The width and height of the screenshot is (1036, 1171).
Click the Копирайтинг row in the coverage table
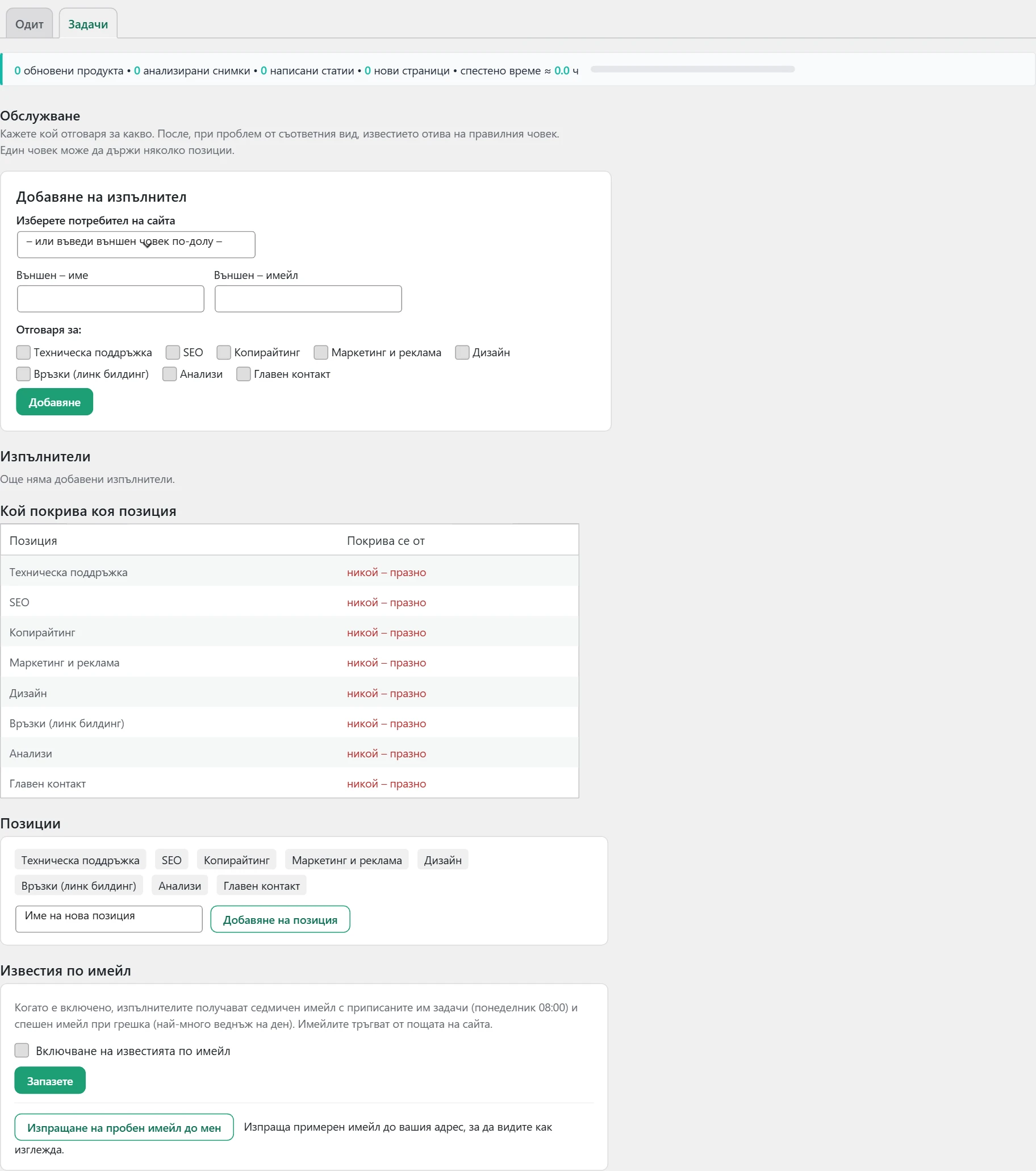290,632
